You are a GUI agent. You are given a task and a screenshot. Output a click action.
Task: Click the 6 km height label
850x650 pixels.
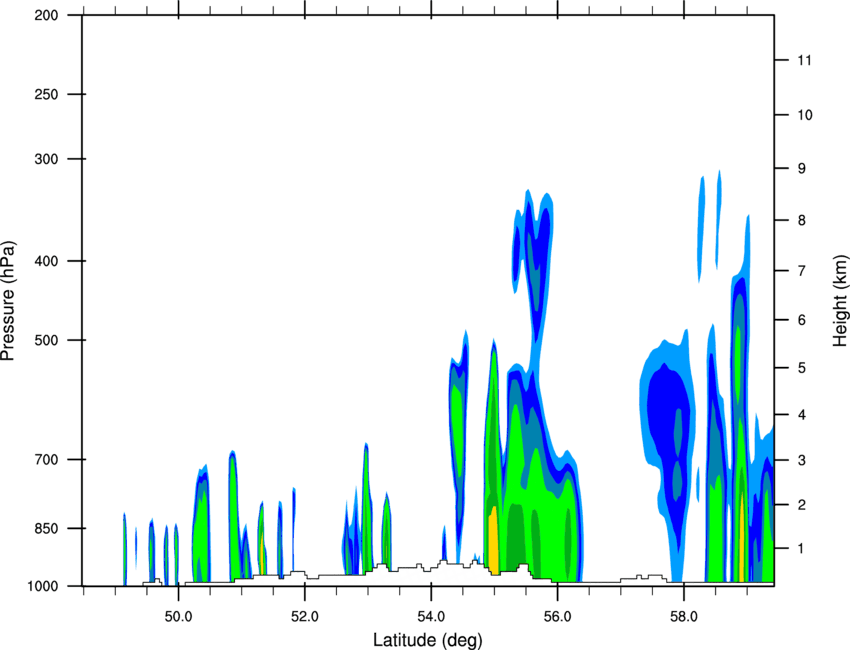tap(802, 320)
